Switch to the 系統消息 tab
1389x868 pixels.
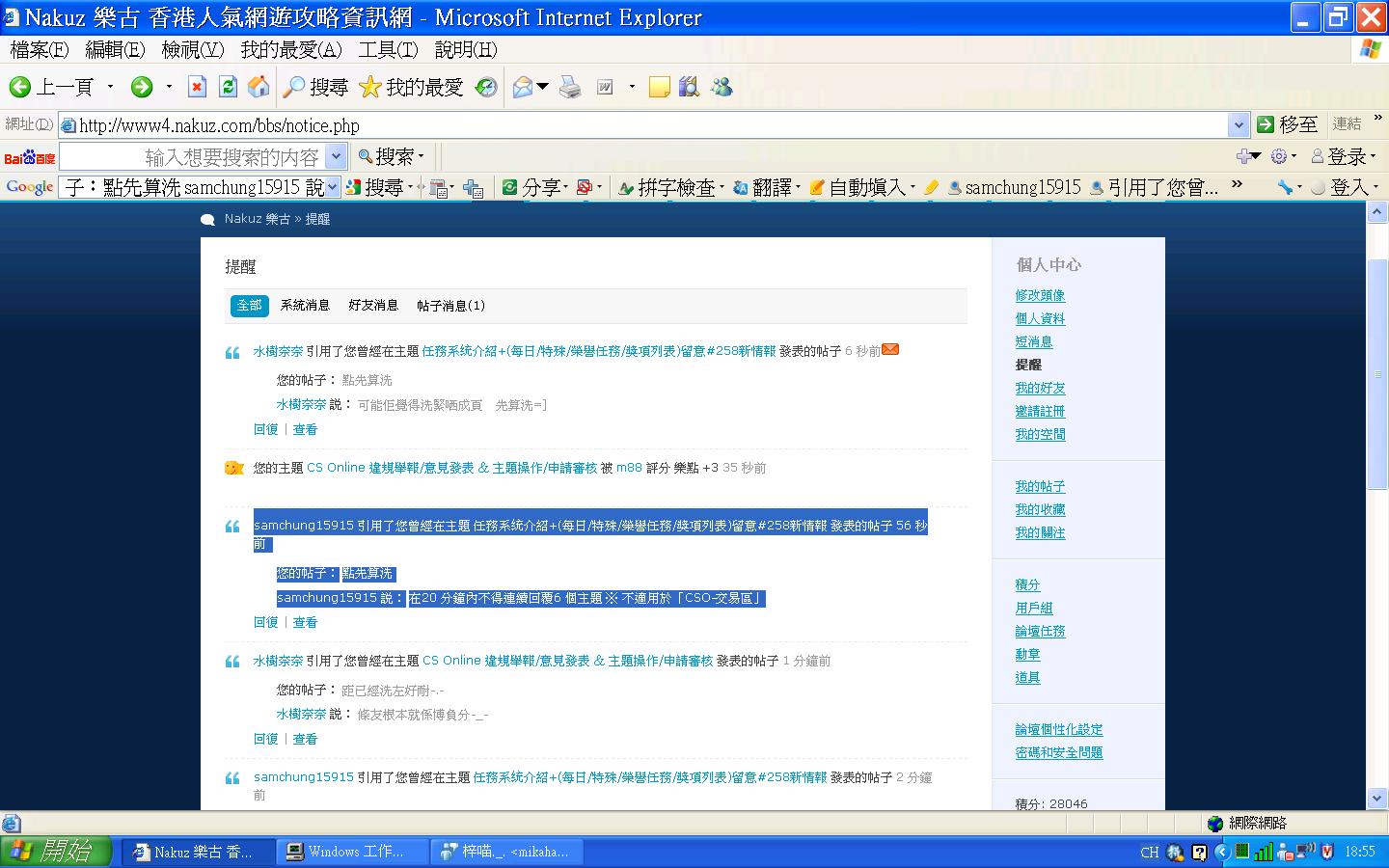305,306
